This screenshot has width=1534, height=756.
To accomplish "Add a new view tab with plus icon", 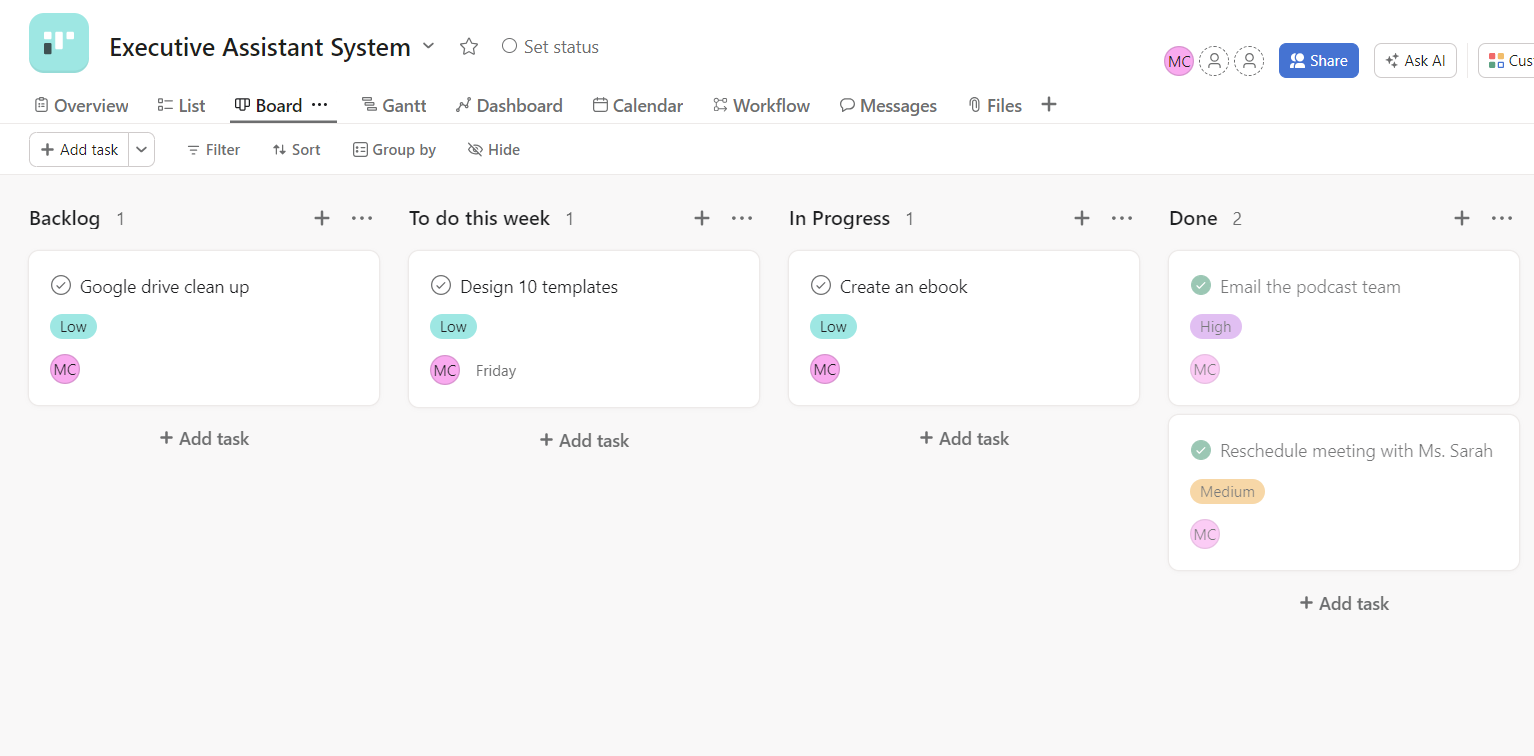I will pyautogui.click(x=1049, y=105).
